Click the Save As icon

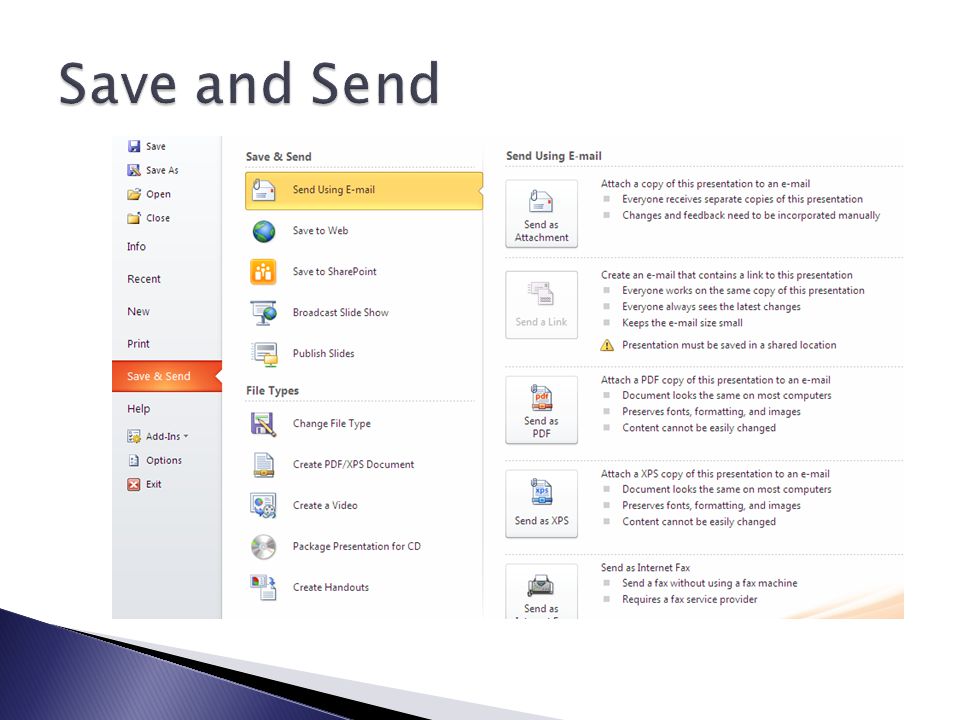coord(134,170)
